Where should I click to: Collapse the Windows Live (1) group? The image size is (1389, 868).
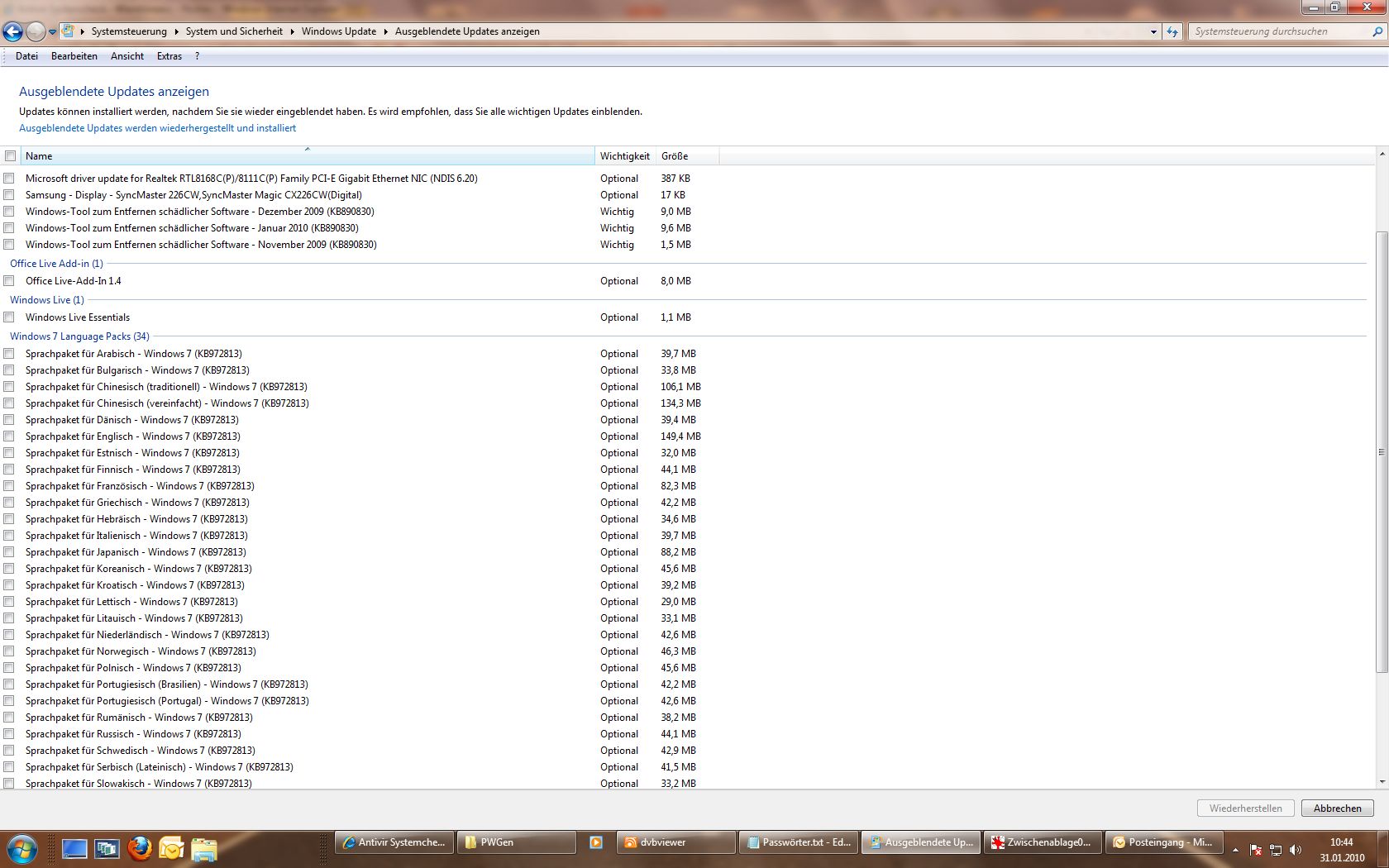[x=47, y=300]
